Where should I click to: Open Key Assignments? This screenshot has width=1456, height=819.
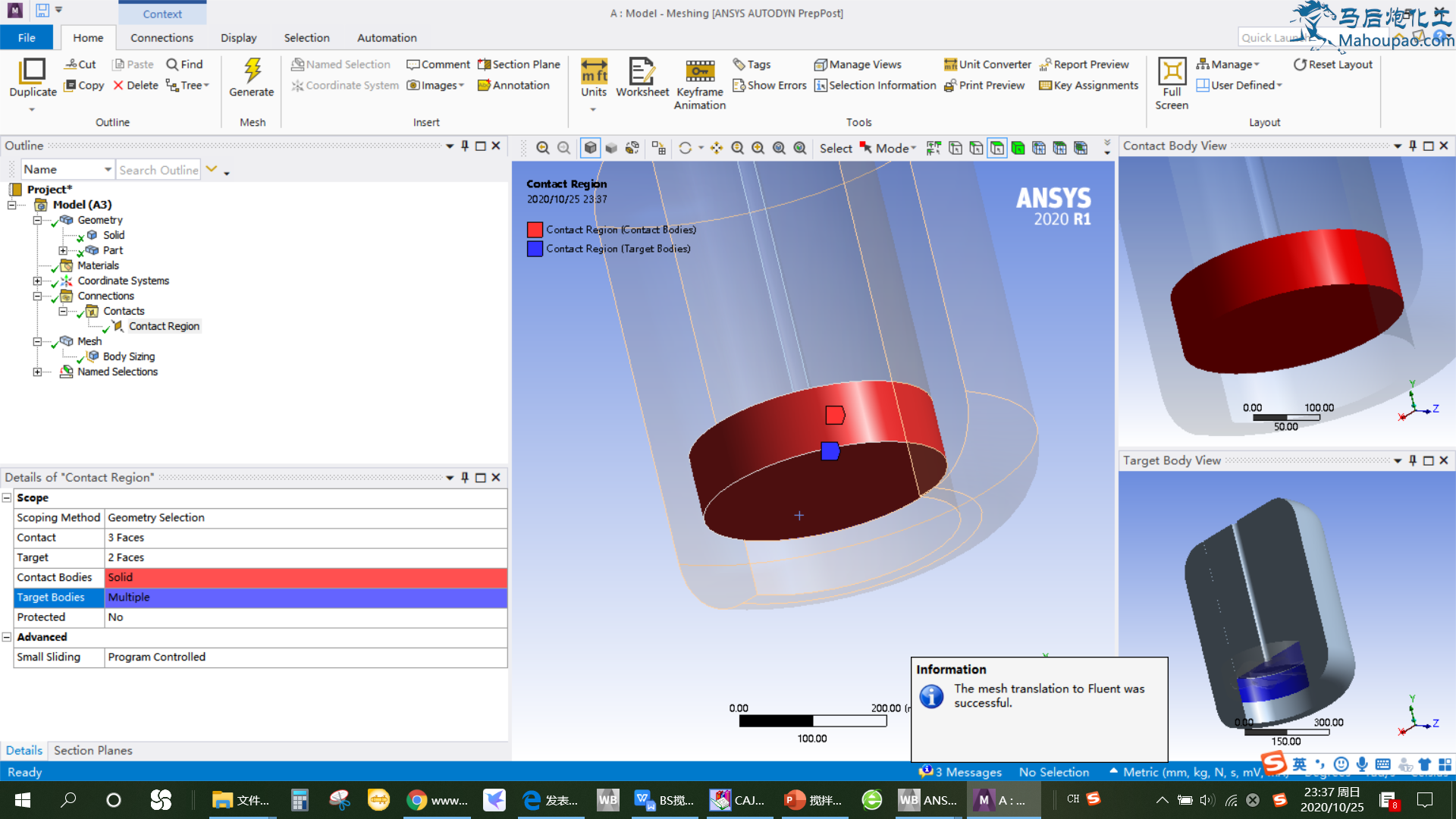pyautogui.click(x=1088, y=86)
